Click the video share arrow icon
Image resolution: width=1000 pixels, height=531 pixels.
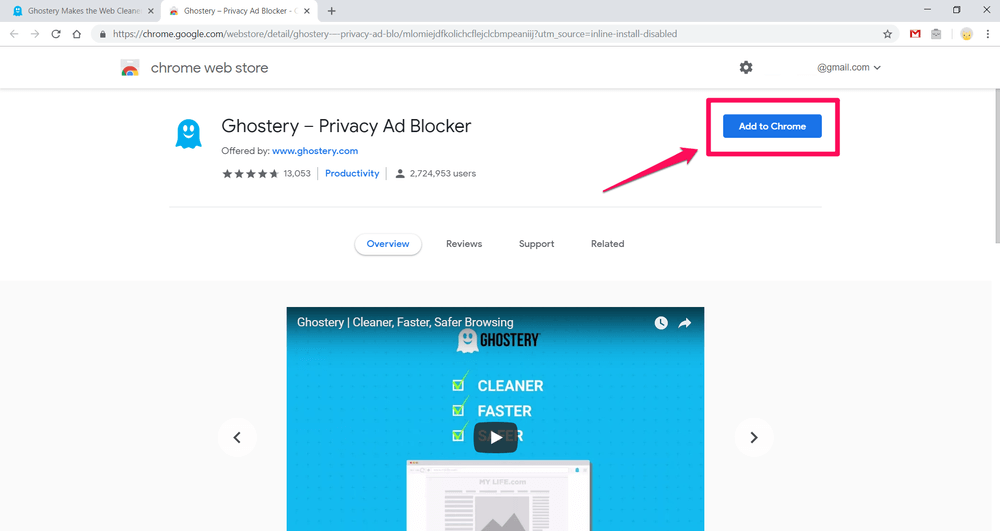click(684, 323)
